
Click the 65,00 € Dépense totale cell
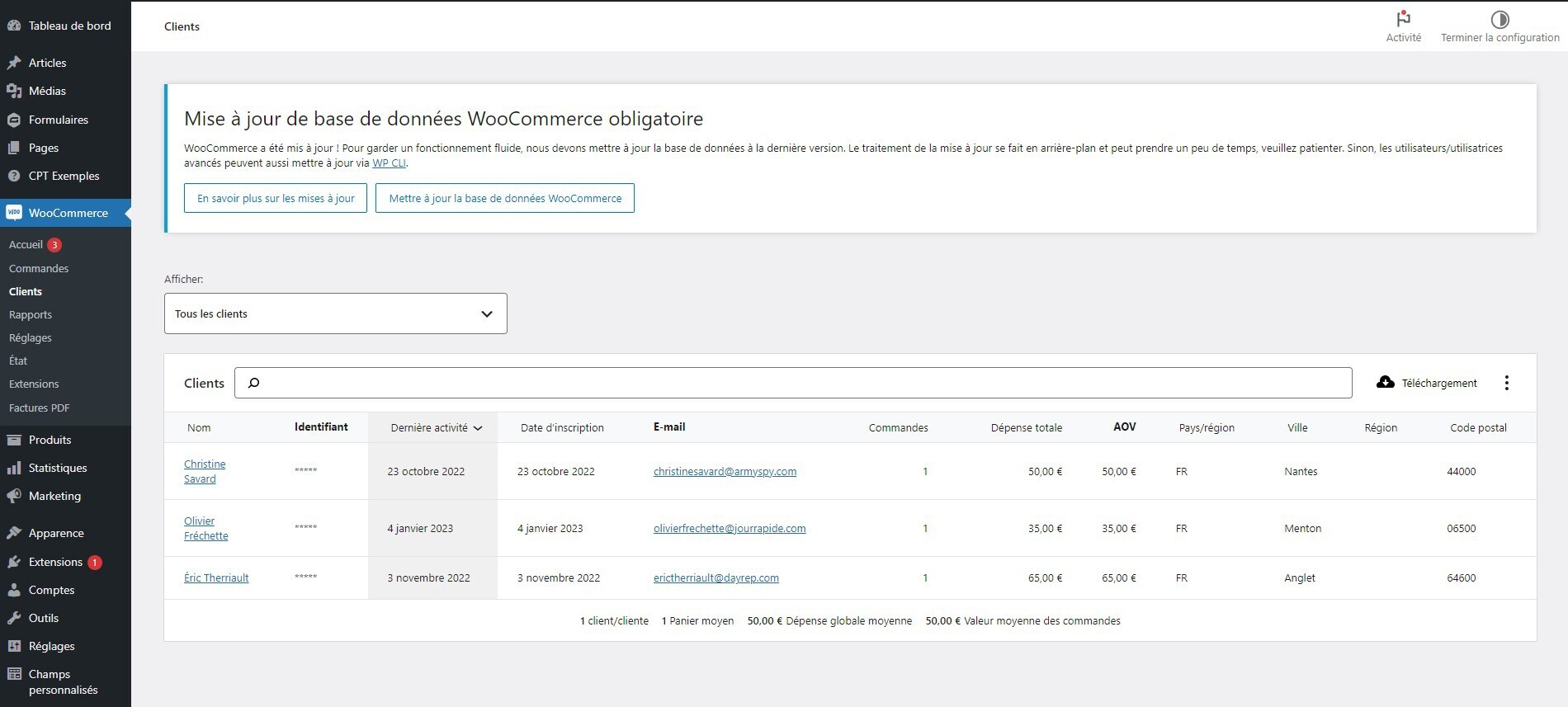tap(1045, 577)
